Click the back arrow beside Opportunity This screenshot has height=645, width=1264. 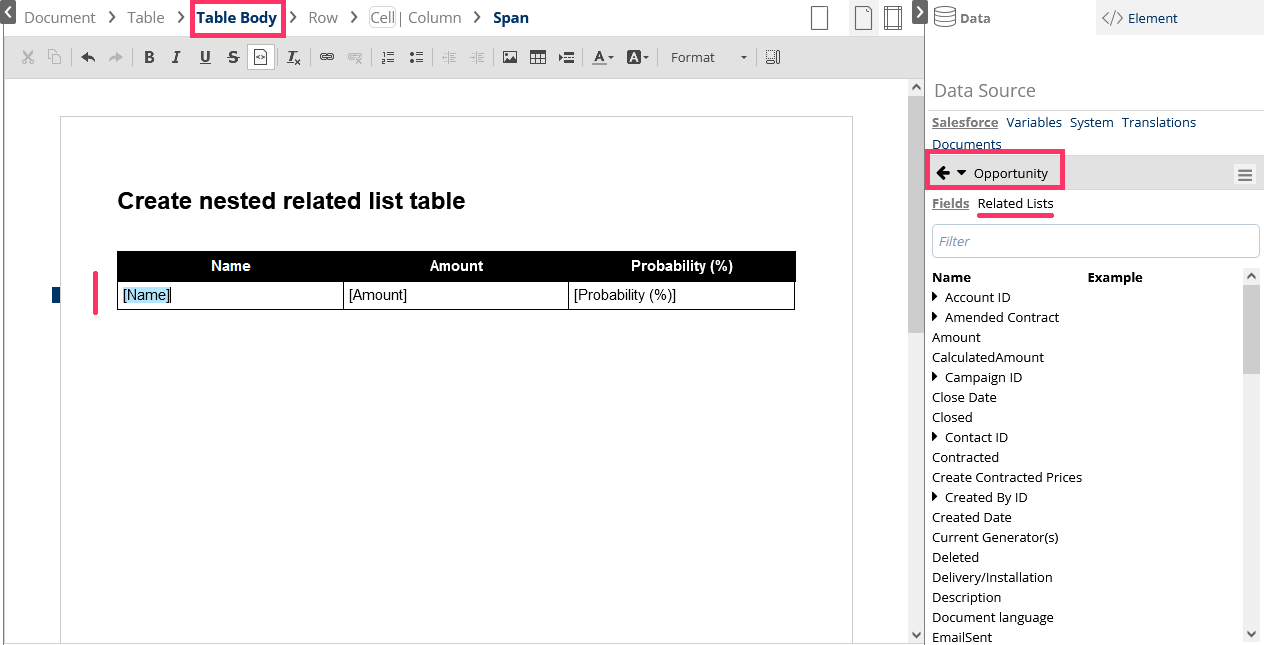click(942, 173)
